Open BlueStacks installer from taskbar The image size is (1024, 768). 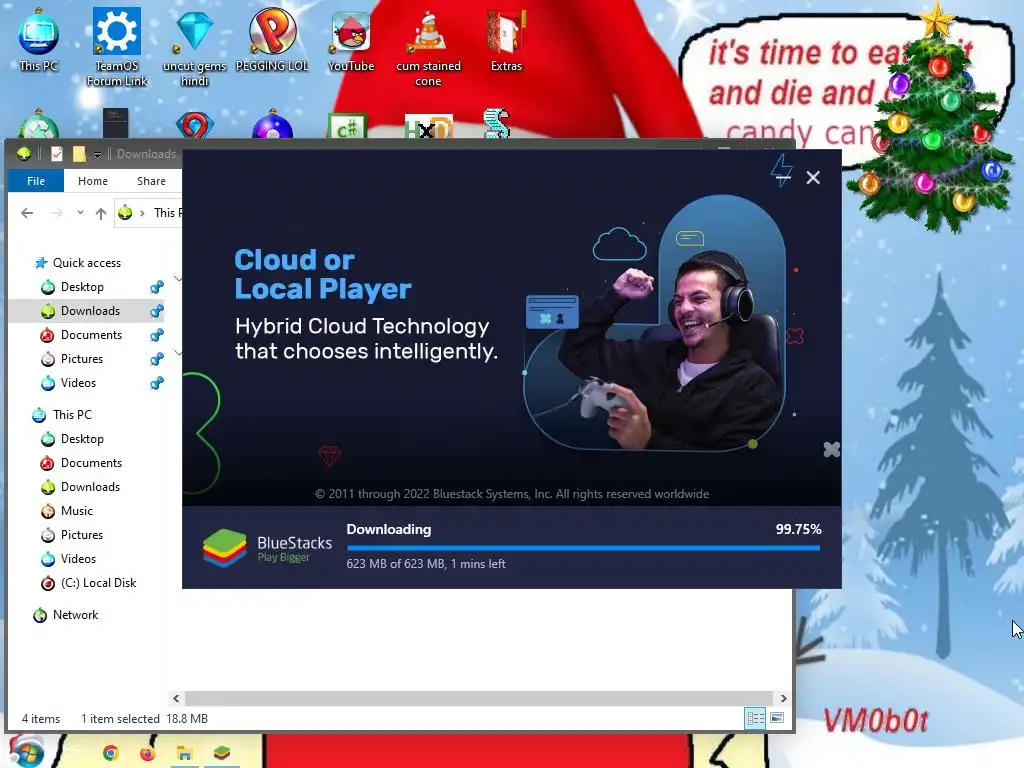pos(222,753)
